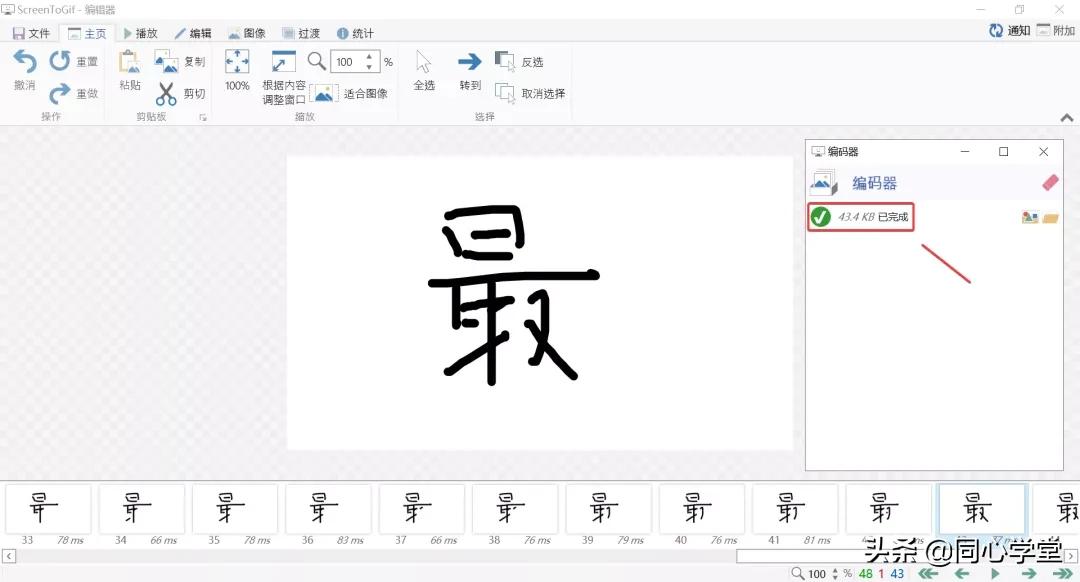
Task: Select frame 35 thumbnail in the timeline
Action: (234, 510)
